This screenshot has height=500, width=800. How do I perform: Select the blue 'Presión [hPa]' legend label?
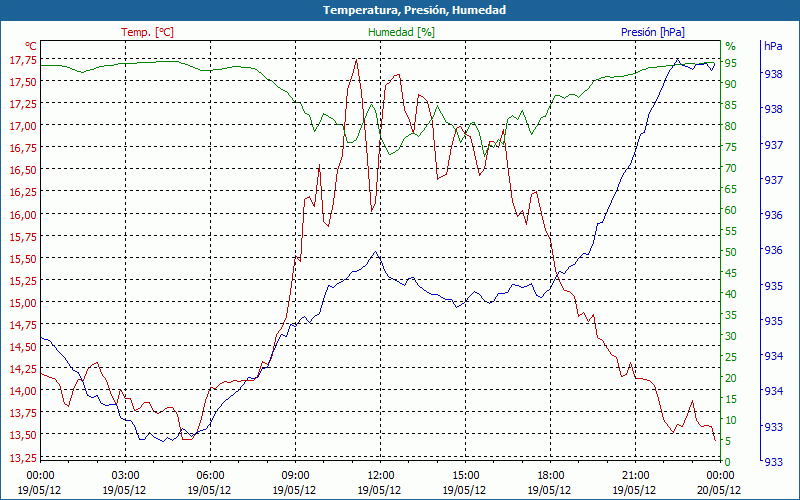(x=653, y=32)
